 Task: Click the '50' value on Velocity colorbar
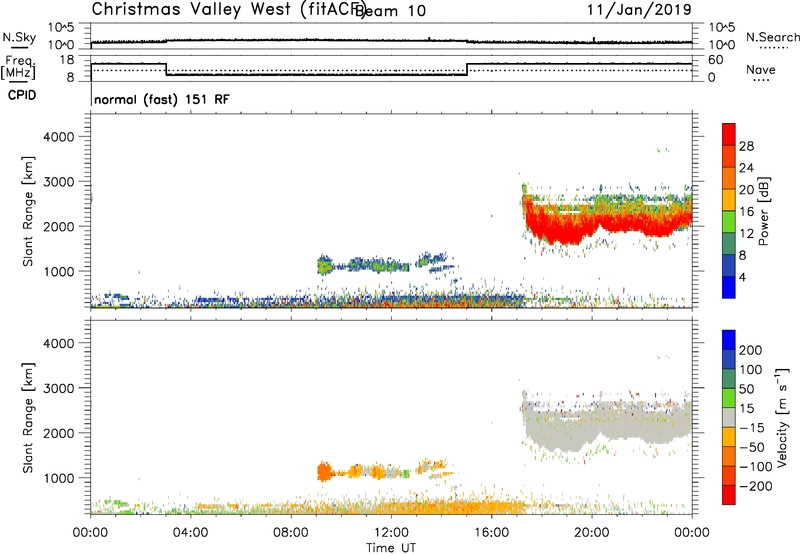746,389
